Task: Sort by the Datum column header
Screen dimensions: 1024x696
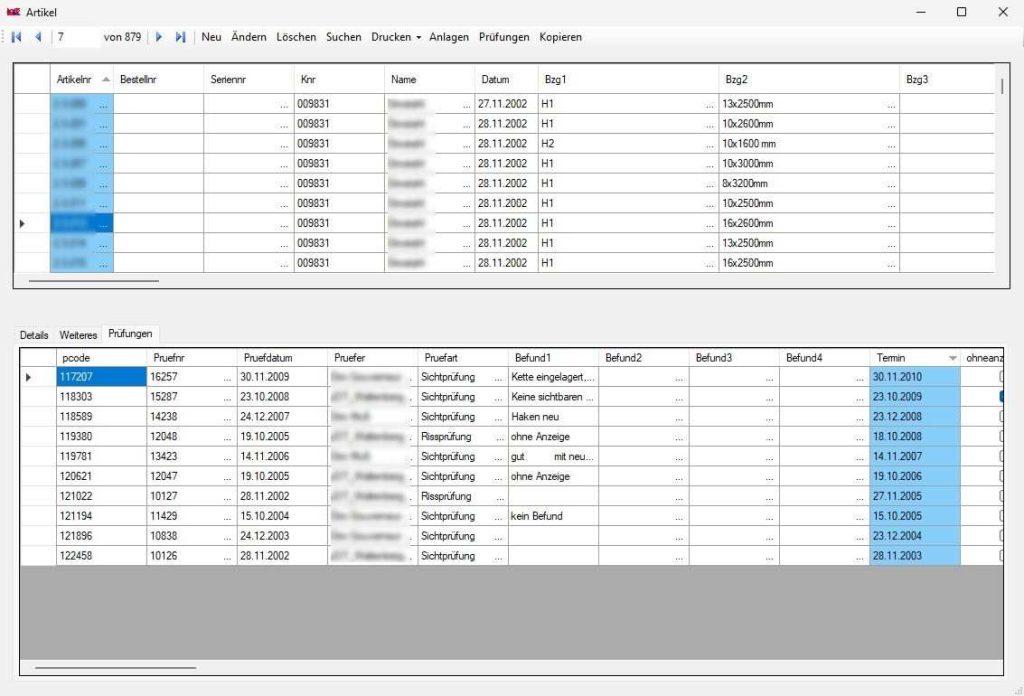Action: tap(507, 80)
